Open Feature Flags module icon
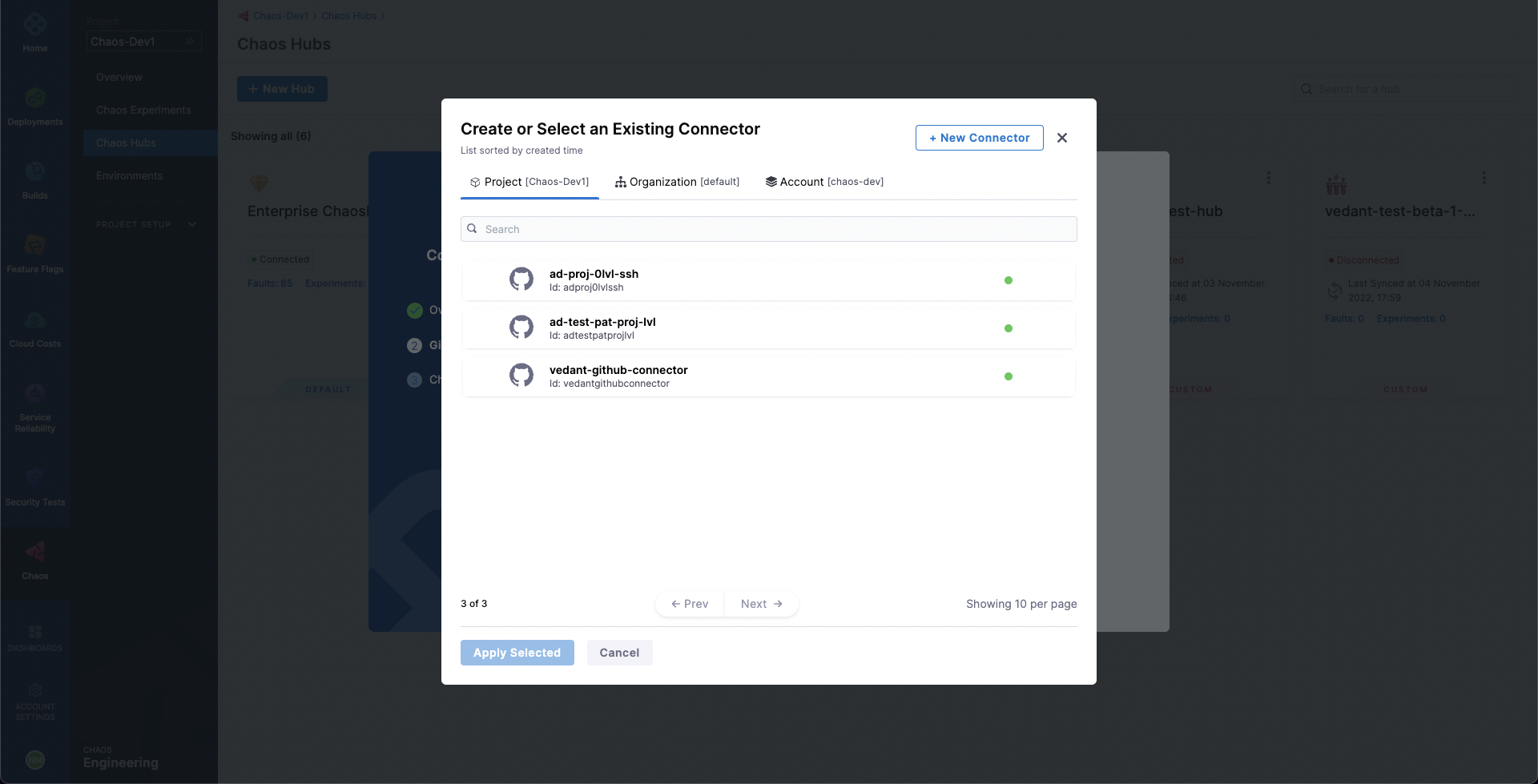1538x784 pixels. pyautogui.click(x=34, y=245)
